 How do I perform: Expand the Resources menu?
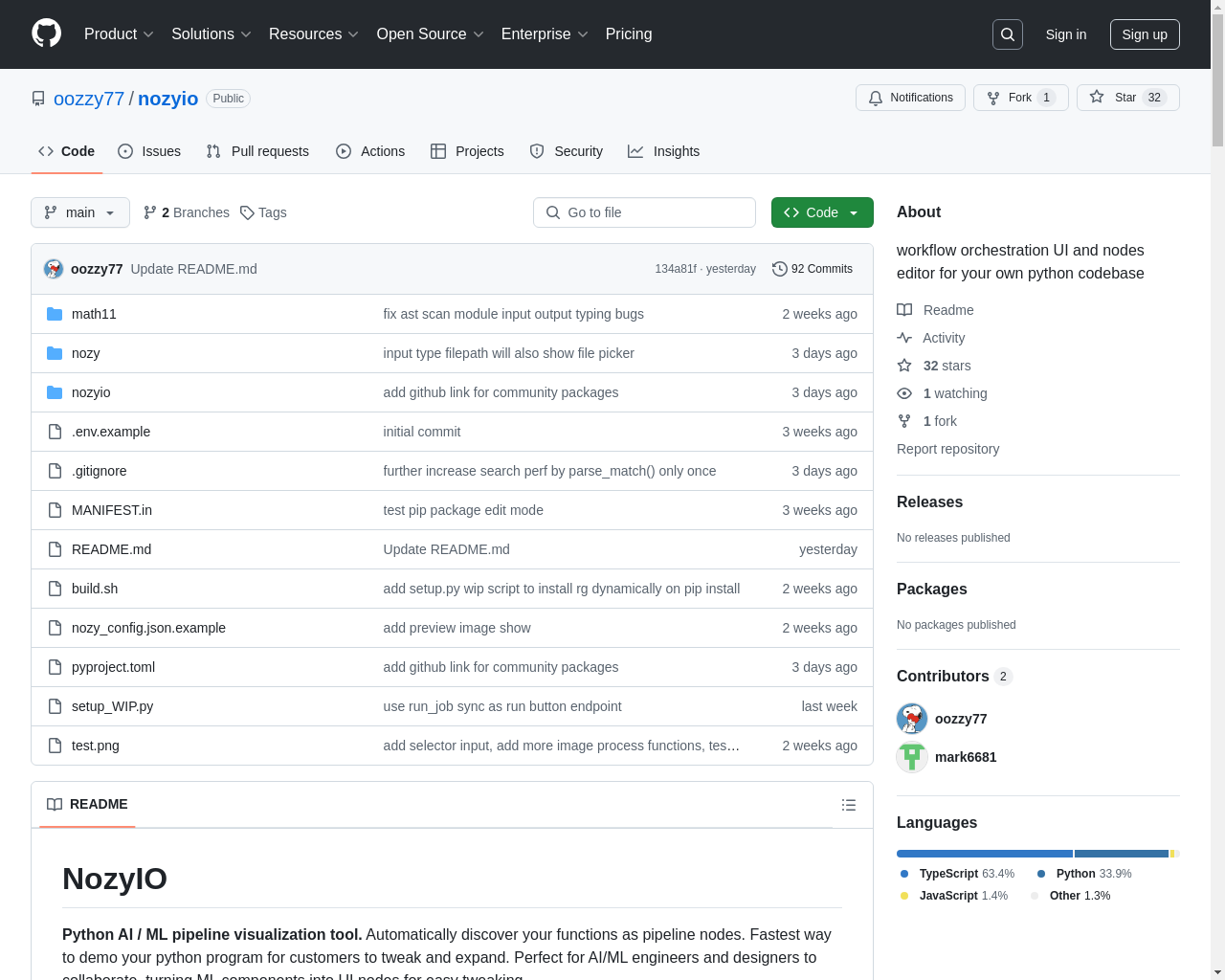click(313, 34)
